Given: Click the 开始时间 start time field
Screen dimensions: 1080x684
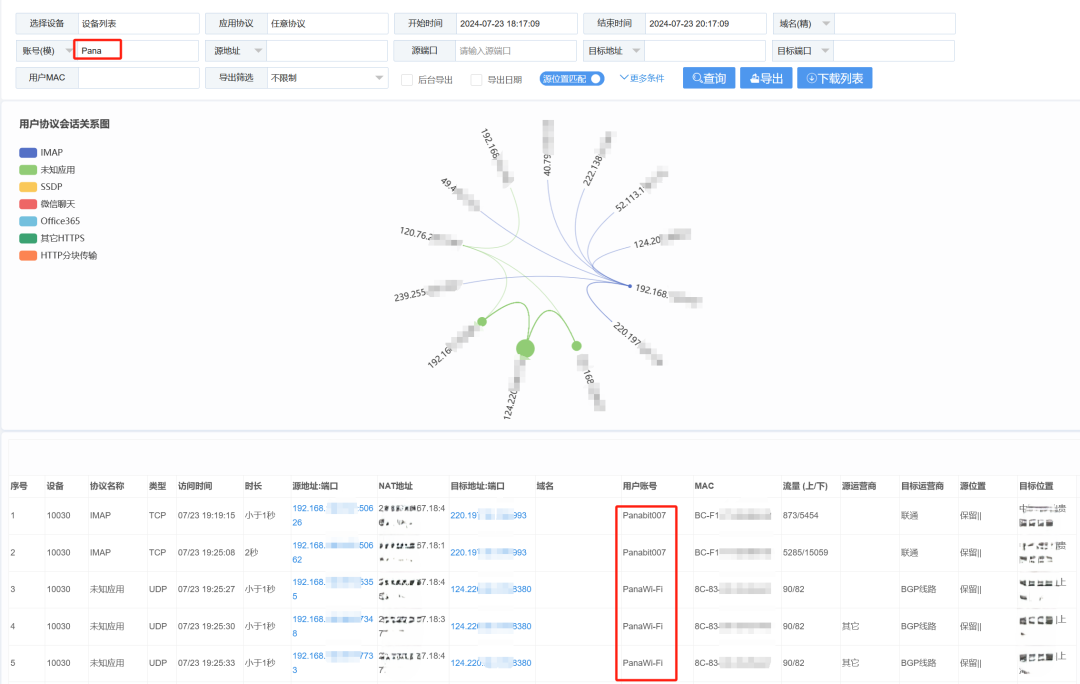Looking at the screenshot, I should pyautogui.click(x=517, y=23).
